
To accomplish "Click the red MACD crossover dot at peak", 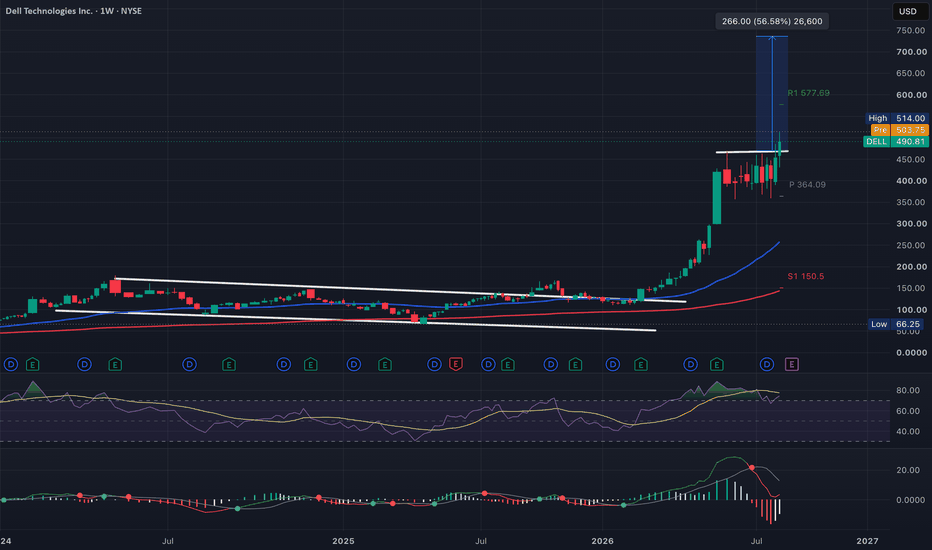I will [x=752, y=469].
